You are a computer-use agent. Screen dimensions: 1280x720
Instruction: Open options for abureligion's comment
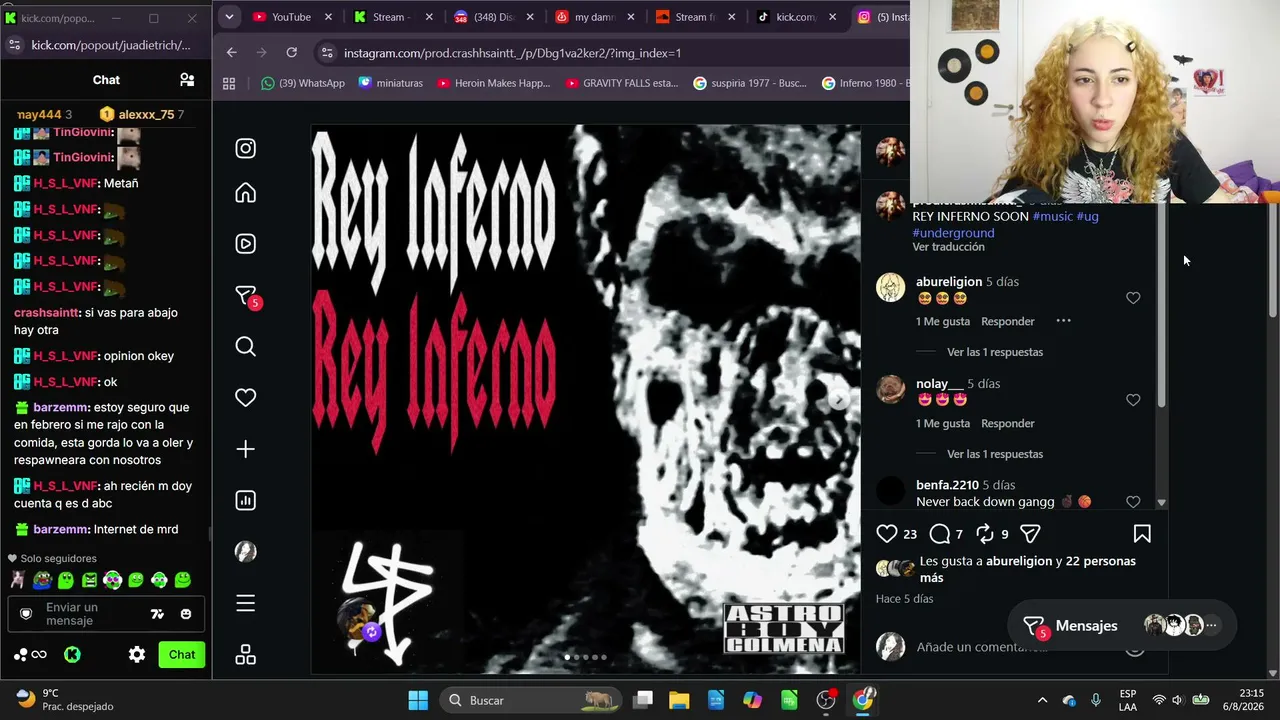click(1064, 321)
